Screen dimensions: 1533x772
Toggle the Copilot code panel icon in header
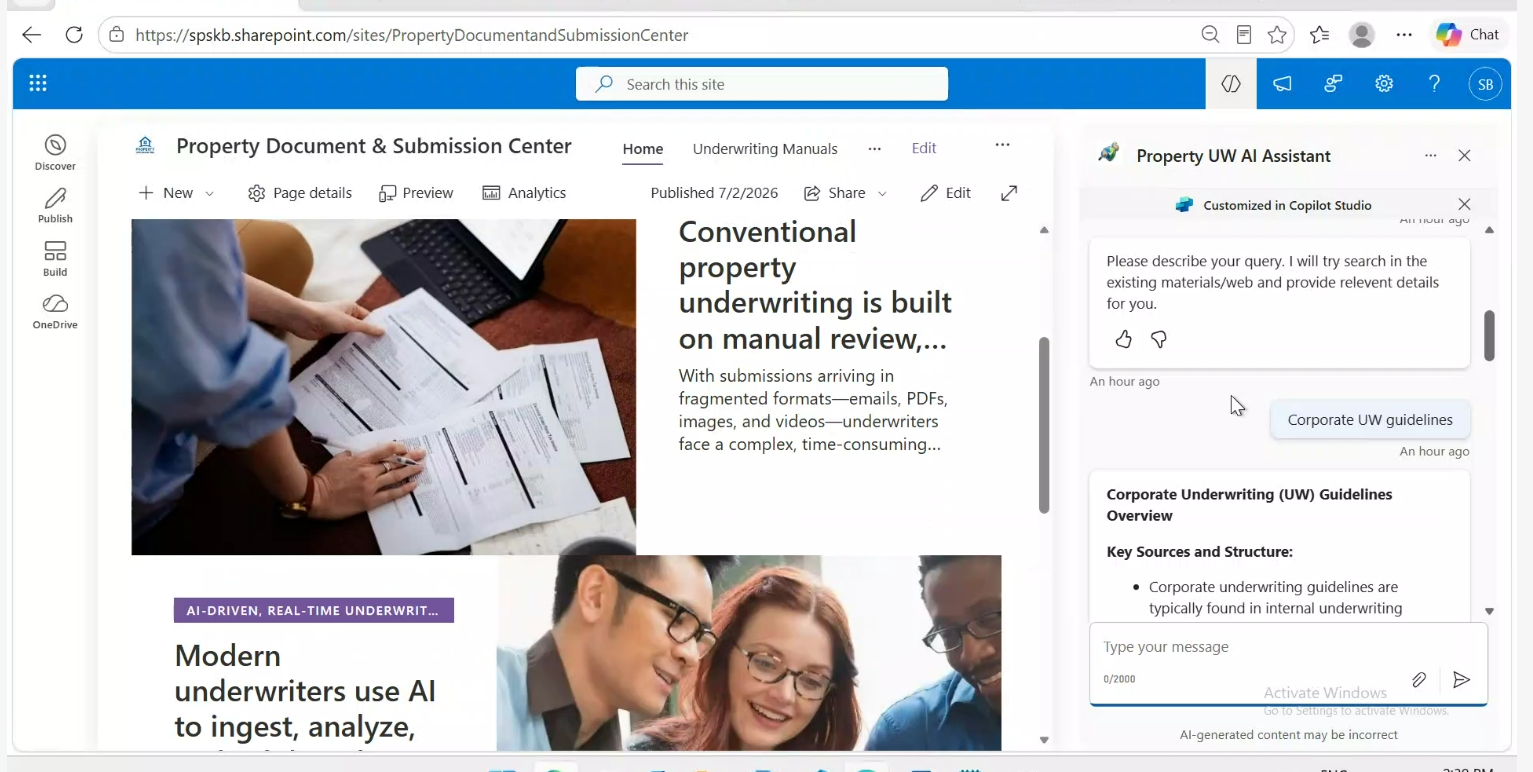1231,84
